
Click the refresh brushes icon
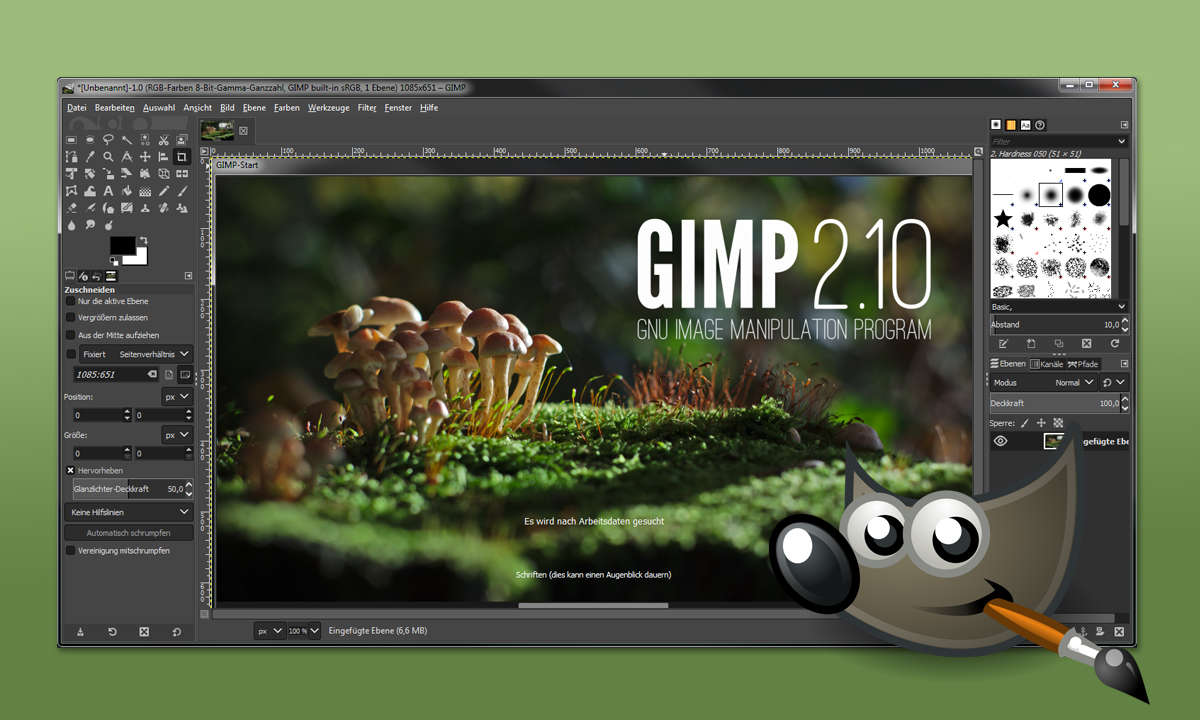pos(1114,344)
